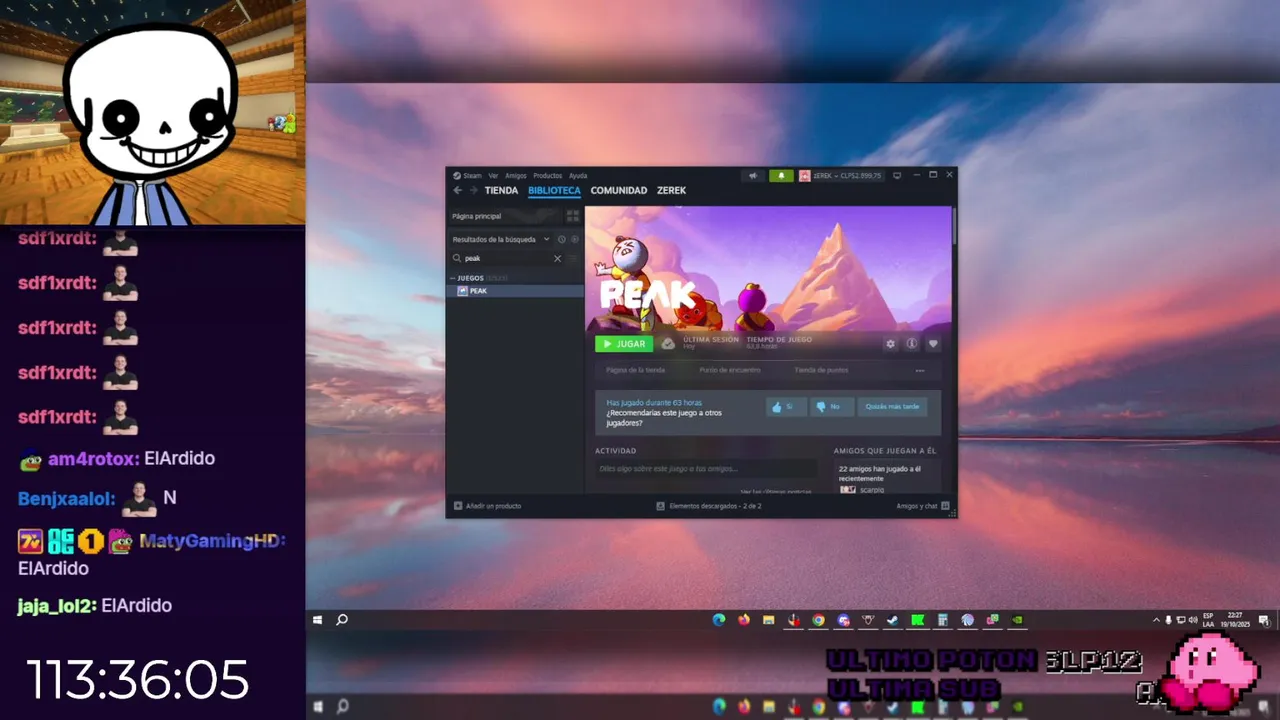Recommend the game with Sí thumbs-up
The image size is (1280, 720).
coord(786,406)
